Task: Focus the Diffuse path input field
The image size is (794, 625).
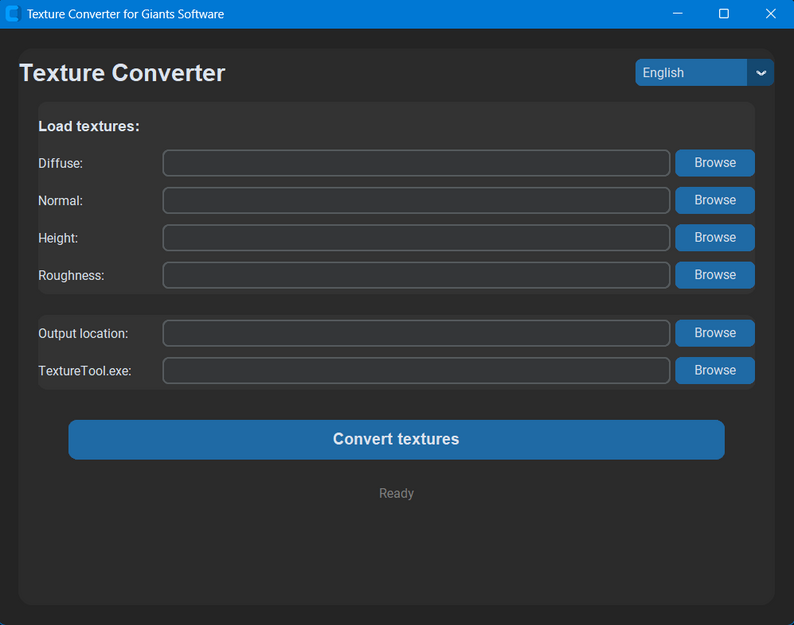Action: [x=416, y=163]
